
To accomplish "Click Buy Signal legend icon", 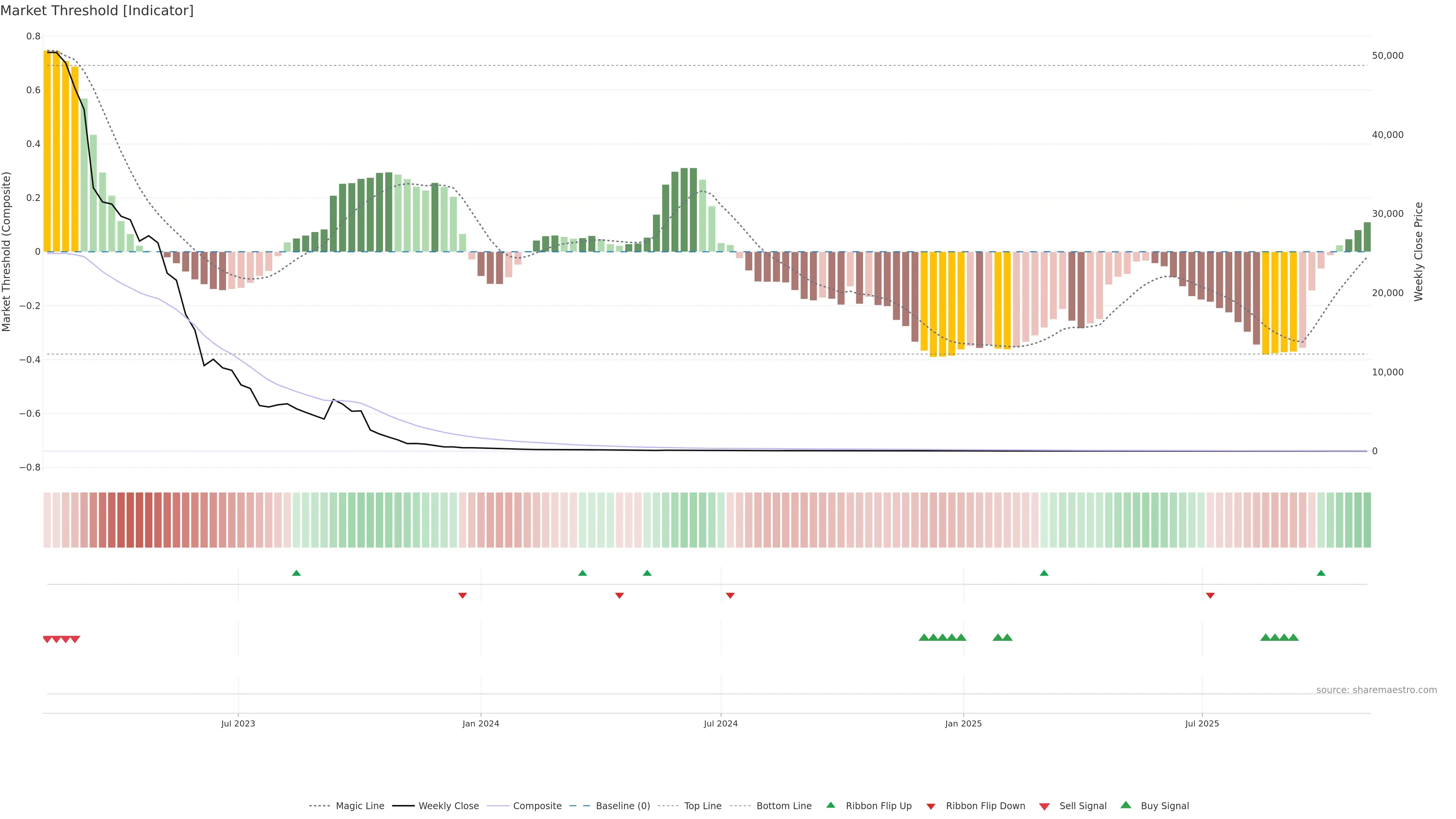I will coord(1126,805).
